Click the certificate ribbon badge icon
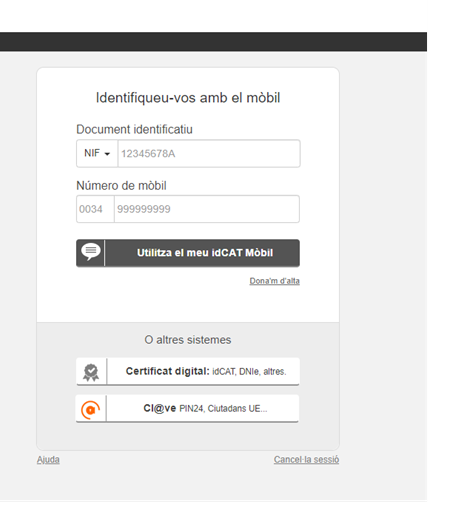Viewport: 458px width, 520px height. [x=91, y=372]
